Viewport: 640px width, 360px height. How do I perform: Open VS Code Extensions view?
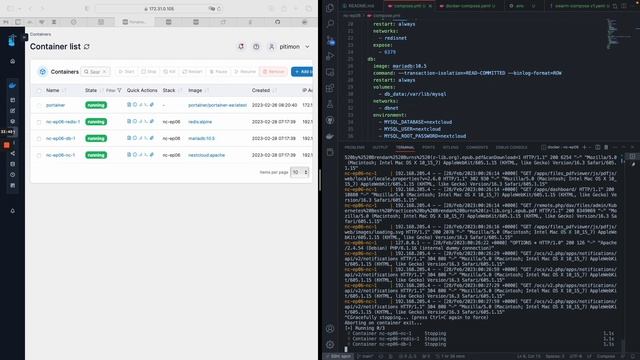point(330,88)
